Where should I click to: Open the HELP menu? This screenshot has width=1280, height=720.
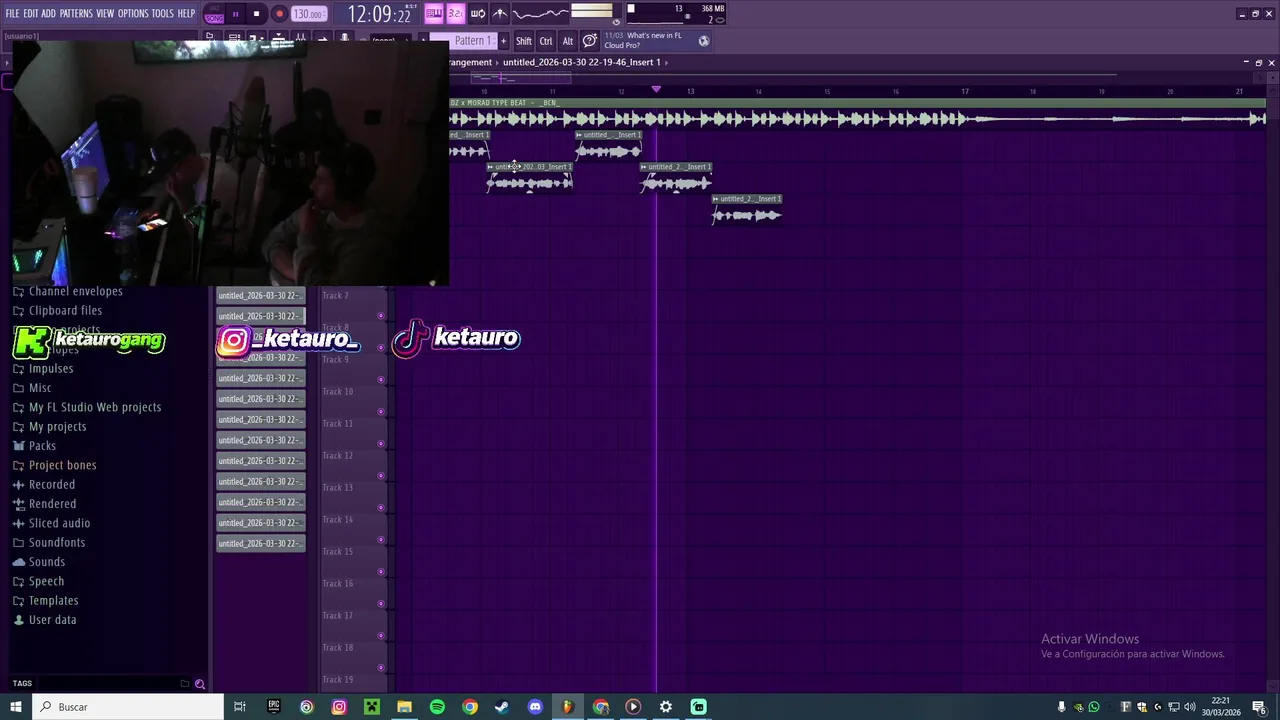coord(187,13)
